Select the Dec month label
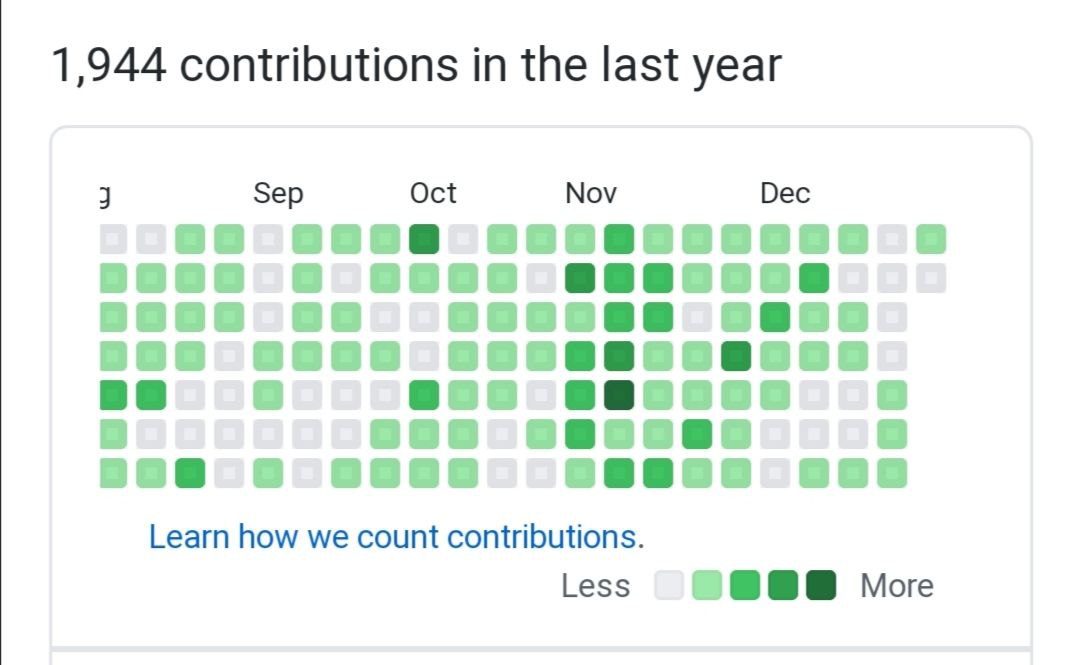 (x=785, y=193)
